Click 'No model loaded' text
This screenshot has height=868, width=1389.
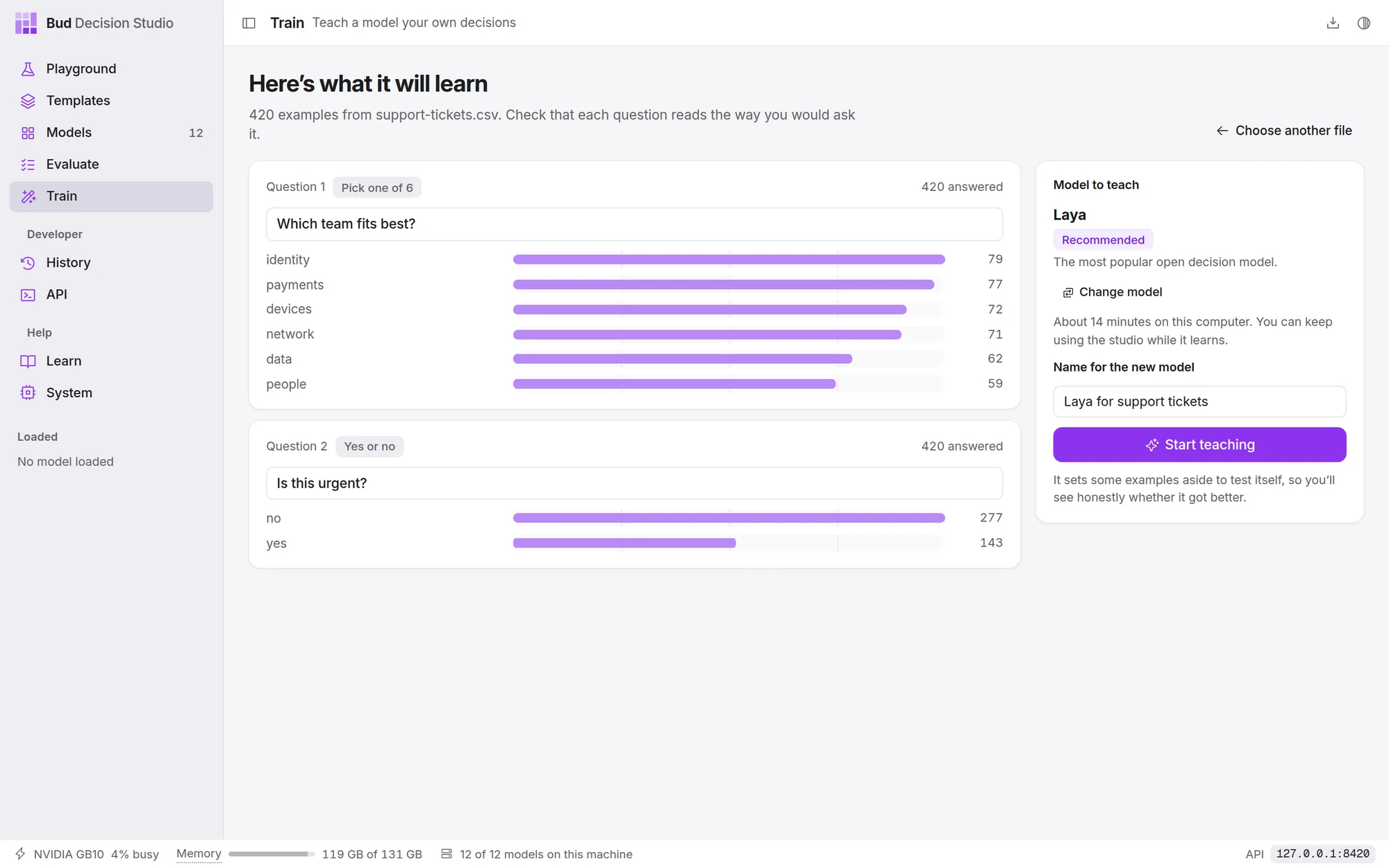pos(65,462)
